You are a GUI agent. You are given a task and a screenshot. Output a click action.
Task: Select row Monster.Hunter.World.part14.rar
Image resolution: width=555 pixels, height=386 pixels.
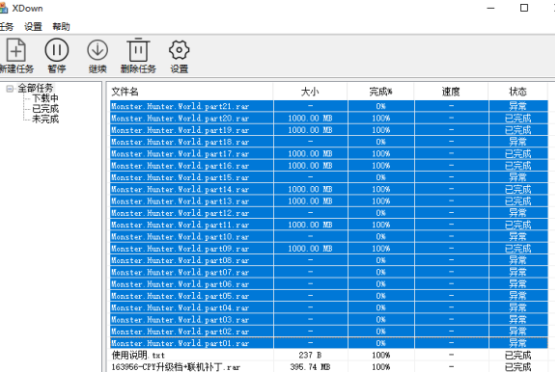[329, 189]
